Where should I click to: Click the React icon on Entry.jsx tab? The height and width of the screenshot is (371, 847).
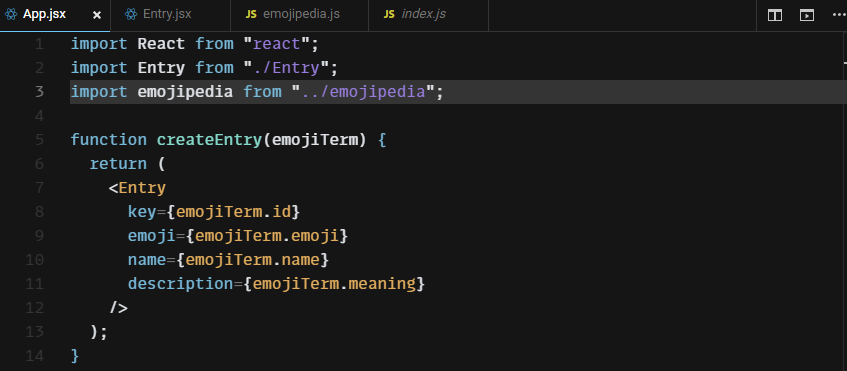[131, 15]
